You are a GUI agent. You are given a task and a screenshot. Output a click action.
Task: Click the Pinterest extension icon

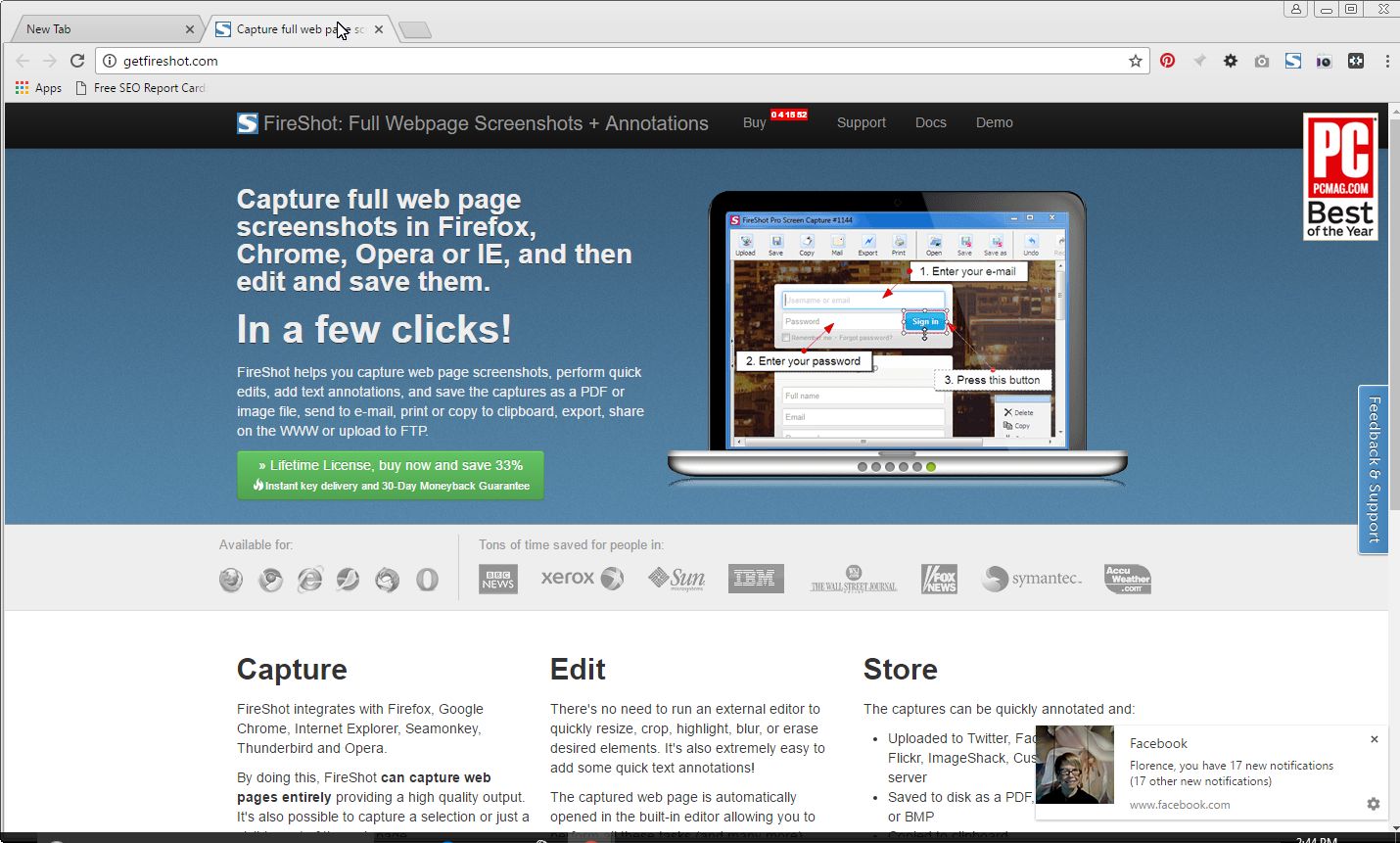1167,61
